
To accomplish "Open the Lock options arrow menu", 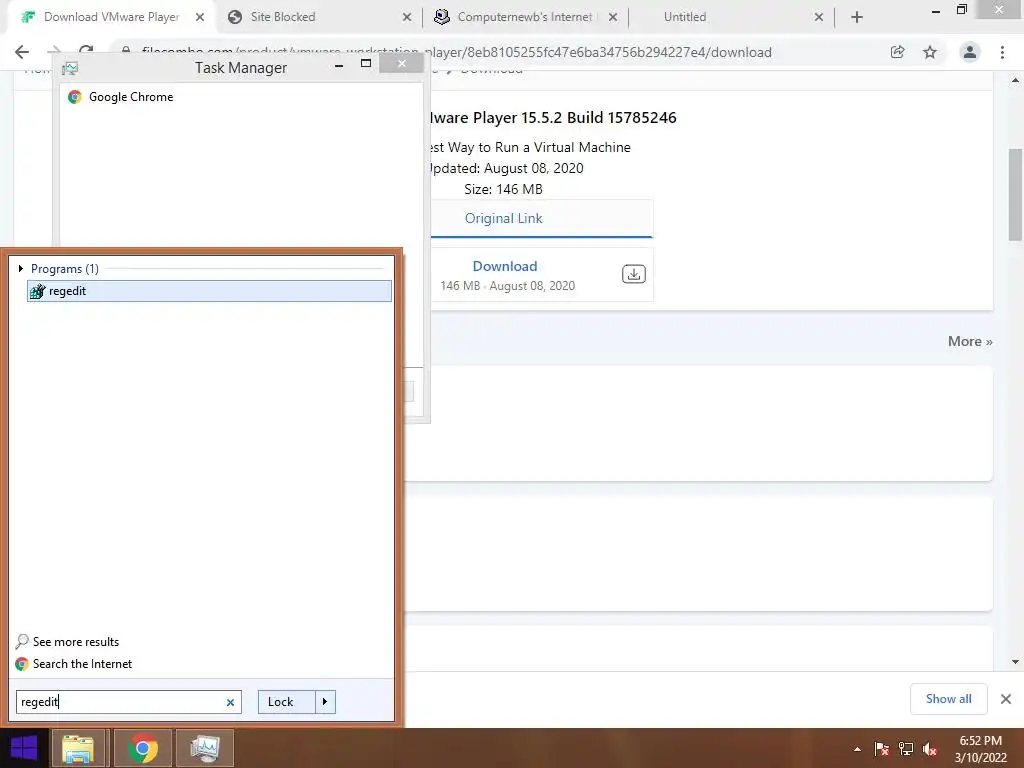I will click(x=325, y=702).
